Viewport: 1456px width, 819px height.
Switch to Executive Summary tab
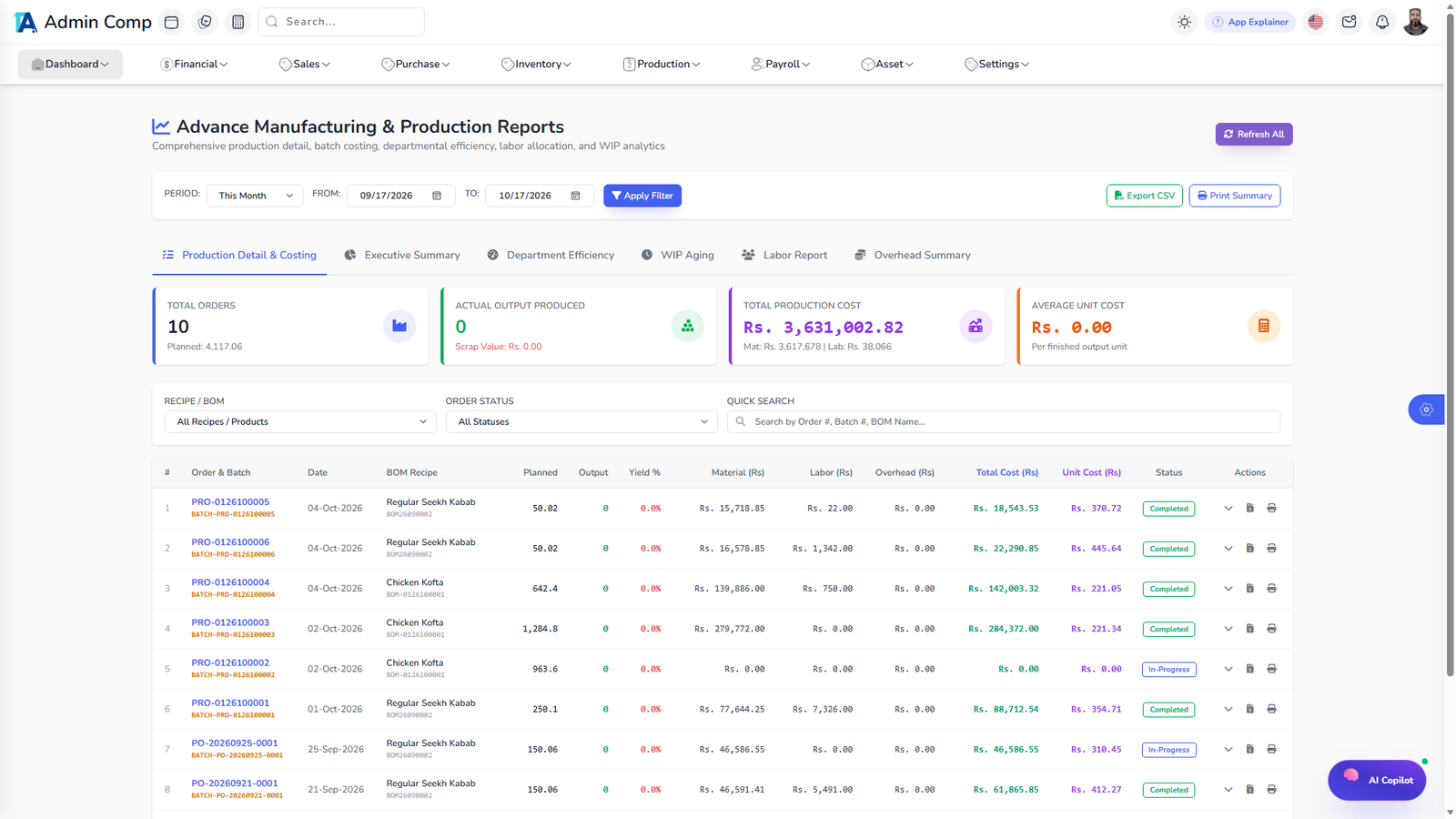(402, 255)
